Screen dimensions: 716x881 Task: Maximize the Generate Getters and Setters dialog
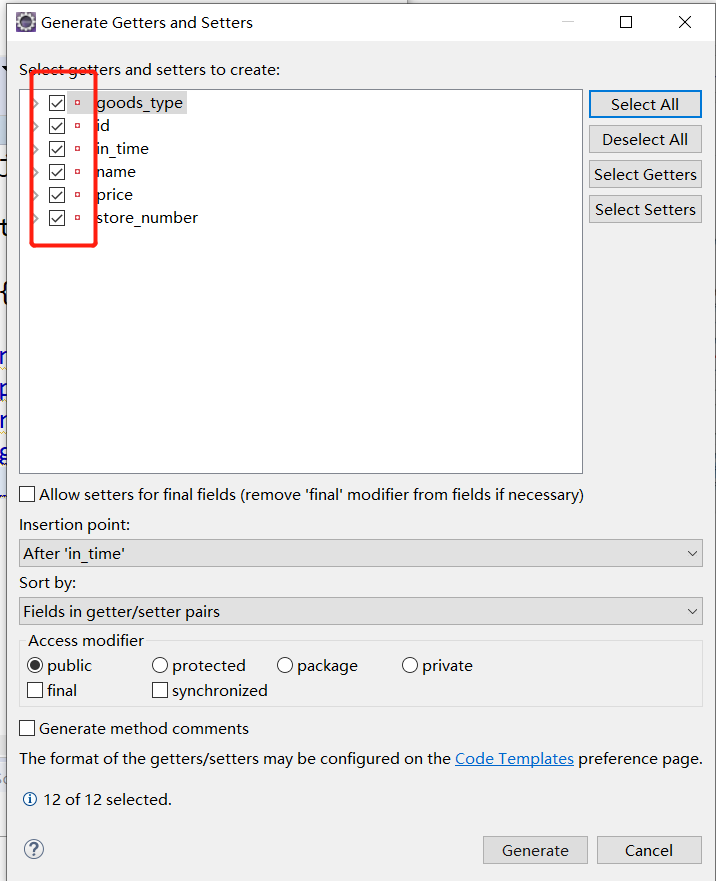click(x=626, y=22)
